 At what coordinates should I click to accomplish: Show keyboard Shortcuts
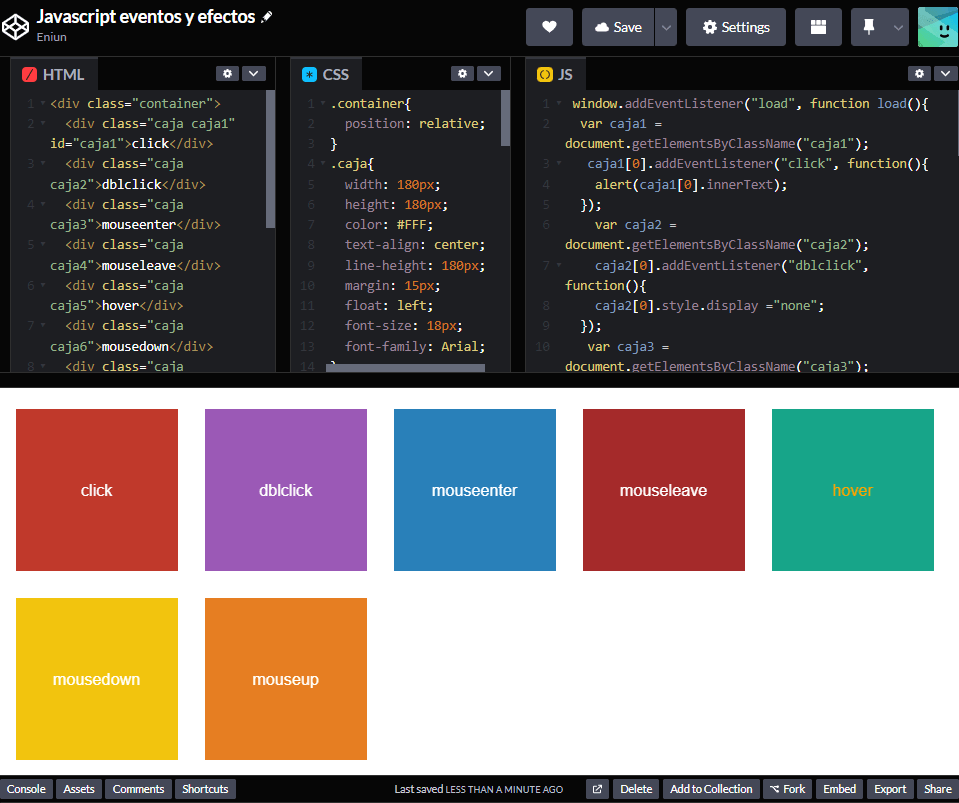tap(205, 789)
